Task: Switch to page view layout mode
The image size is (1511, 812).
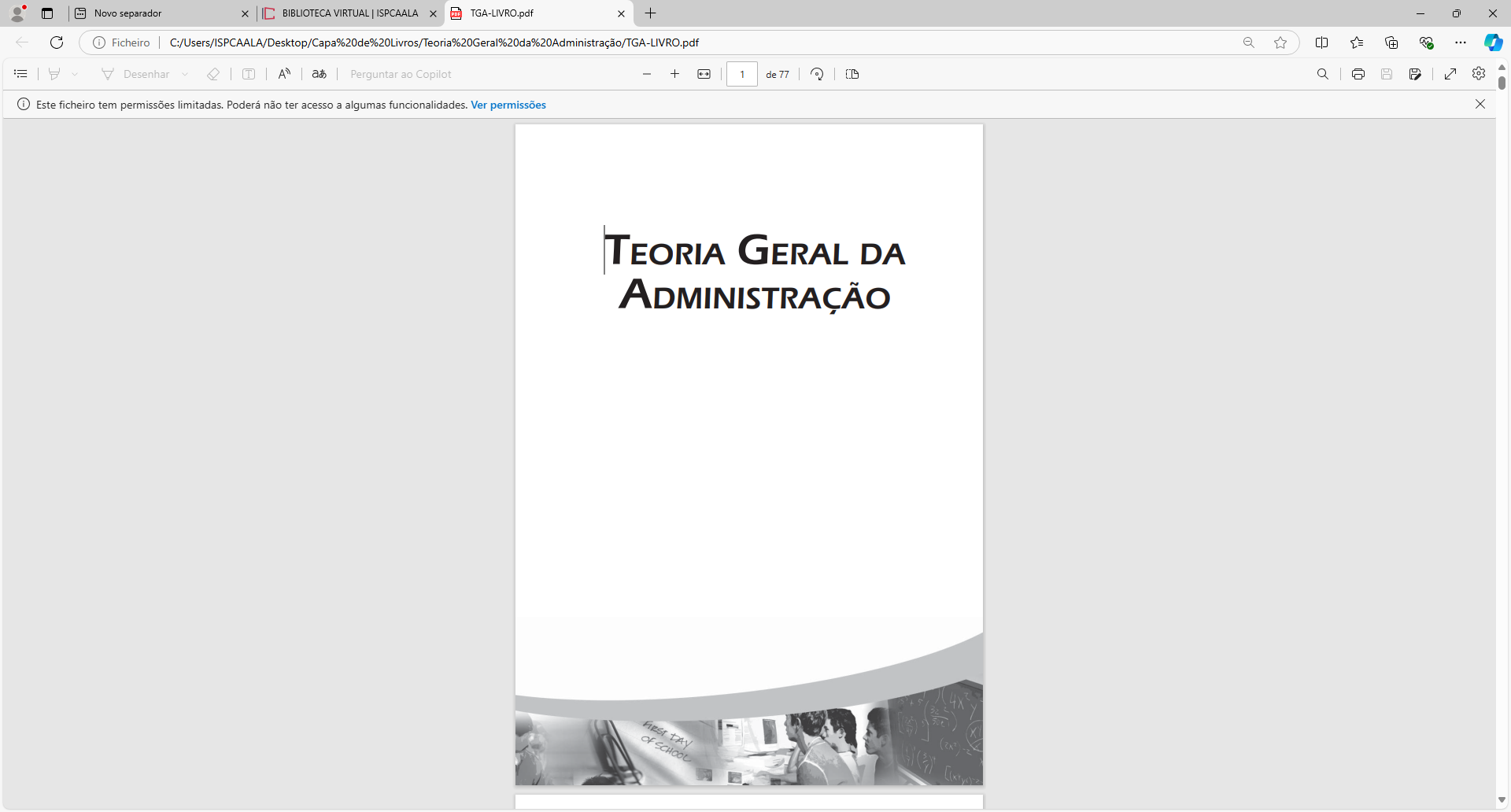Action: pyautogui.click(x=852, y=73)
